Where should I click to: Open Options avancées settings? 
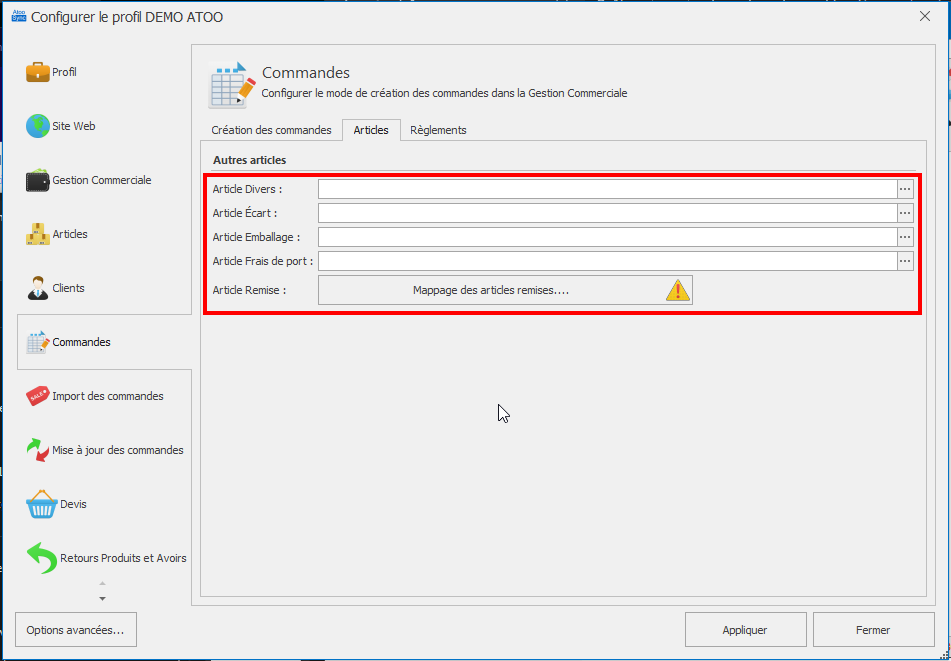76,630
